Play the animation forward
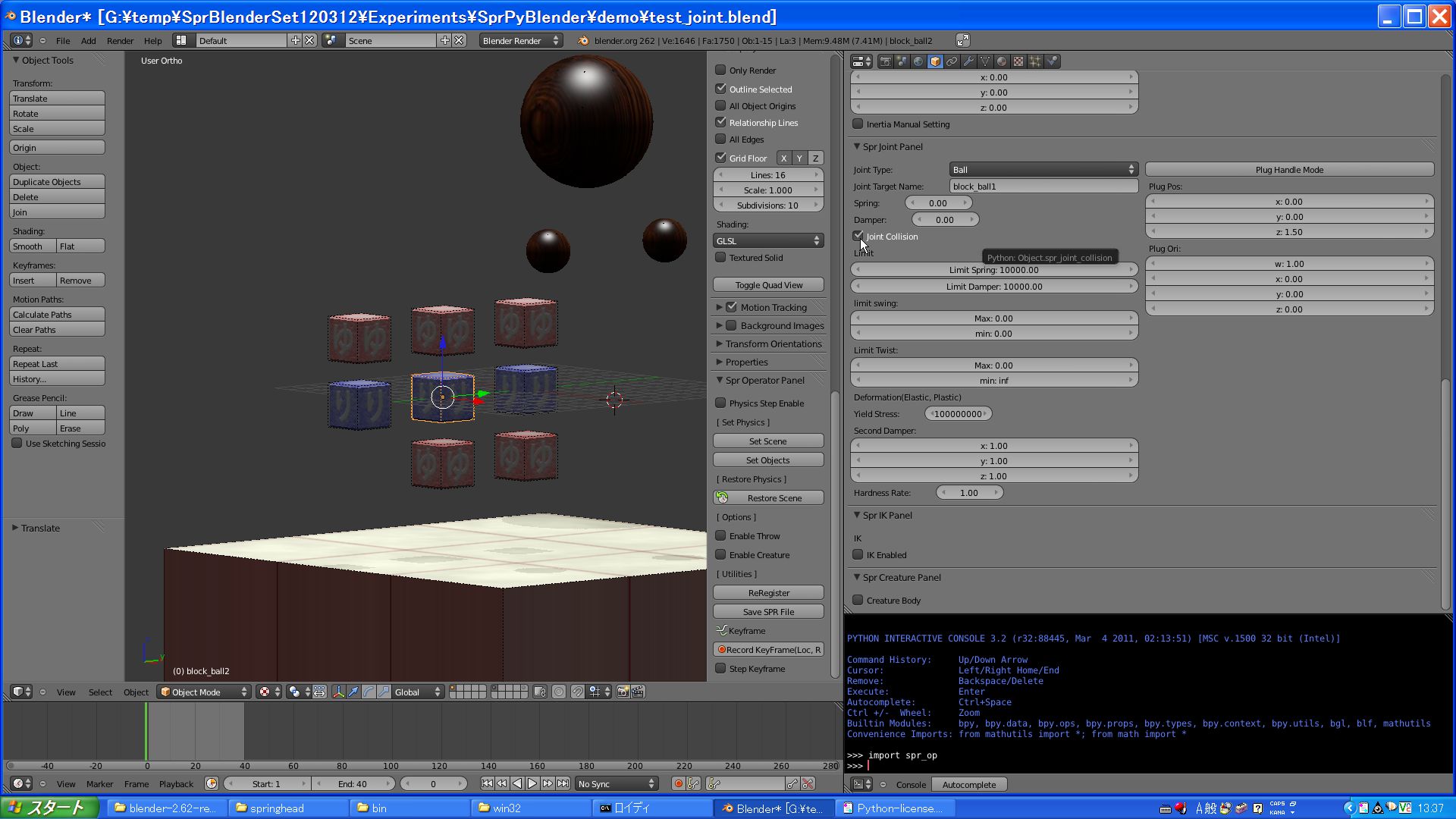Screen dimensions: 1456x819 (532, 783)
